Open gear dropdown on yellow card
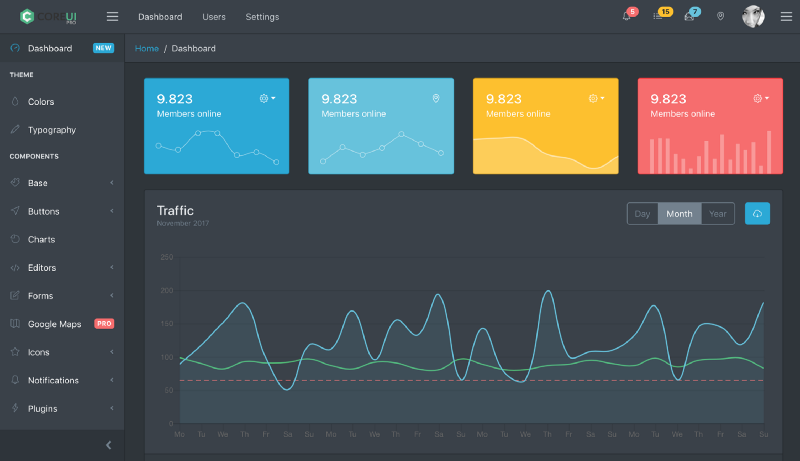The width and height of the screenshot is (800, 461). pos(596,98)
